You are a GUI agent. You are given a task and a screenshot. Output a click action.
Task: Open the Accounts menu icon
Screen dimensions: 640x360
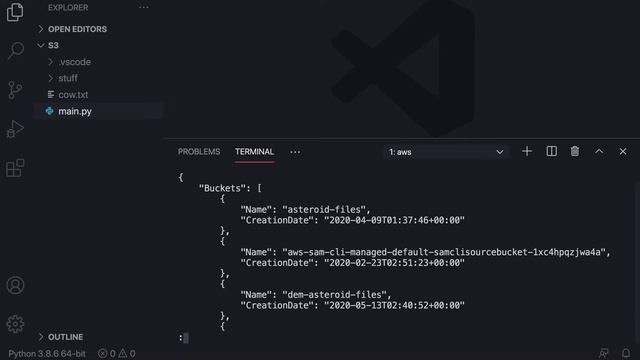click(15, 285)
